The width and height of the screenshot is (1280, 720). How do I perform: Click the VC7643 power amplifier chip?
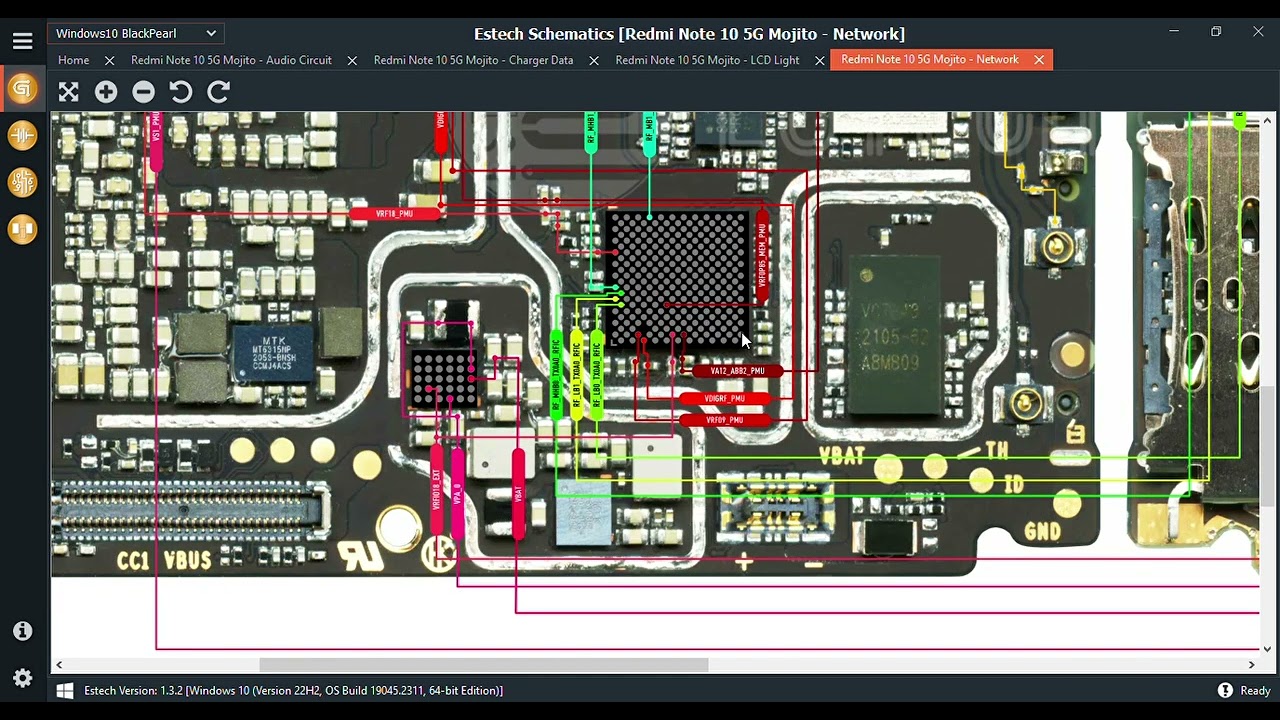click(x=894, y=335)
